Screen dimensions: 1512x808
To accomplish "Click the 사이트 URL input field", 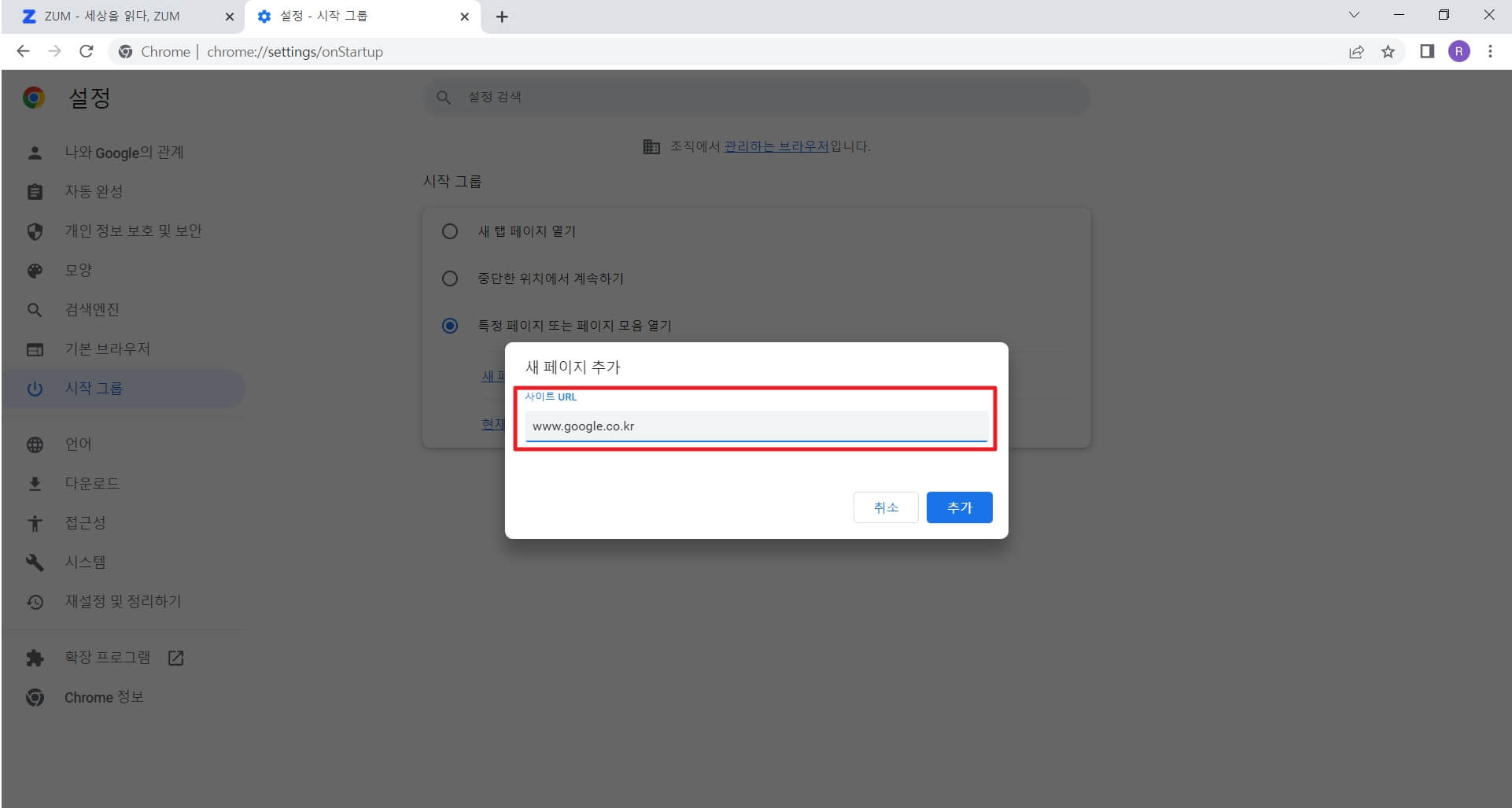I will click(x=754, y=426).
